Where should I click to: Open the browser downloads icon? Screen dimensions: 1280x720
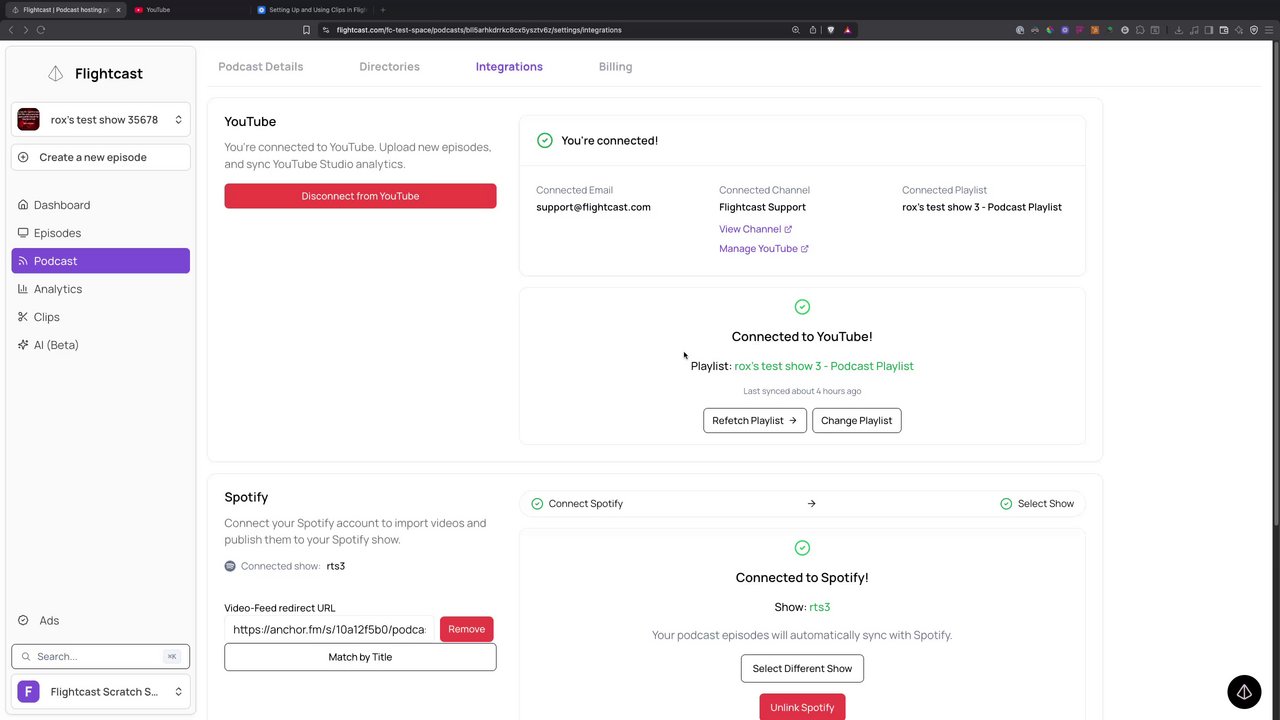(x=1179, y=30)
